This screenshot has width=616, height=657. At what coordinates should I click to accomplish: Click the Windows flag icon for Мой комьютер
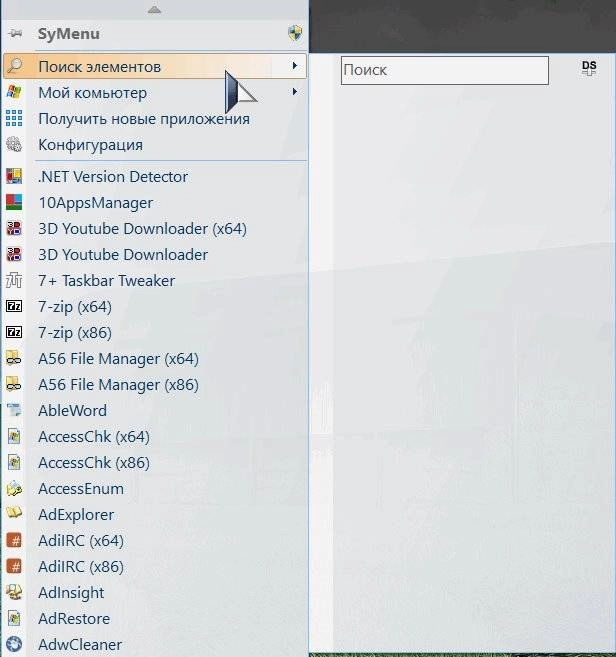pyautogui.click(x=14, y=92)
